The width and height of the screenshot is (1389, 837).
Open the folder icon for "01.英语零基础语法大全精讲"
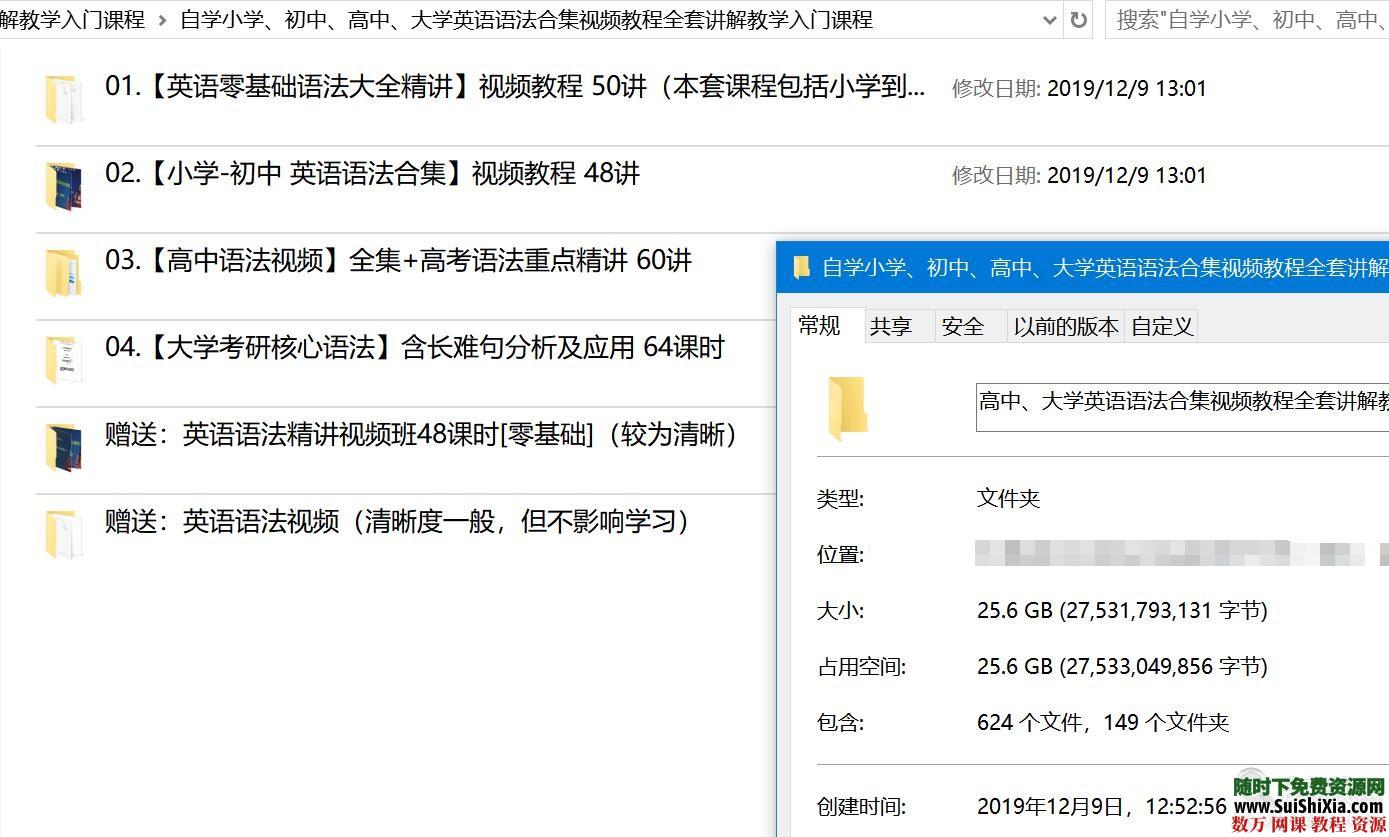point(66,96)
